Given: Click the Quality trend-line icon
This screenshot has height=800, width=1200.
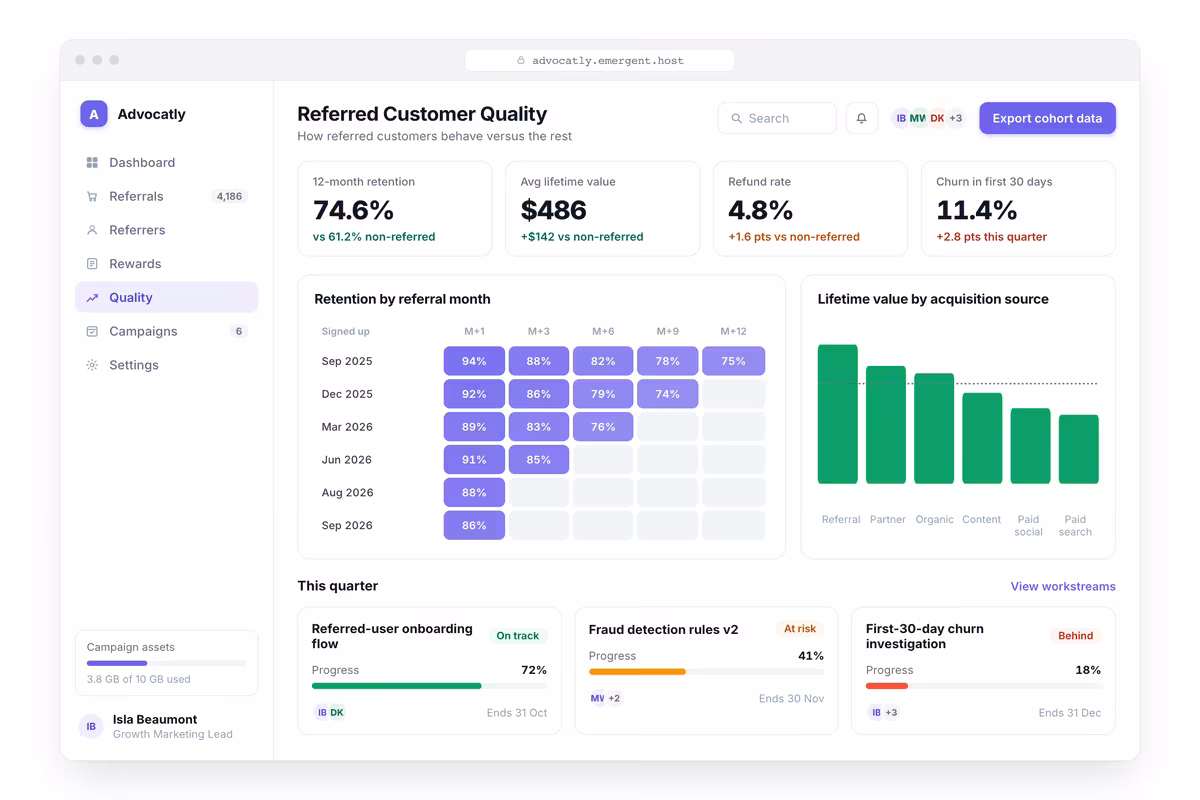Looking at the screenshot, I should 92,298.
